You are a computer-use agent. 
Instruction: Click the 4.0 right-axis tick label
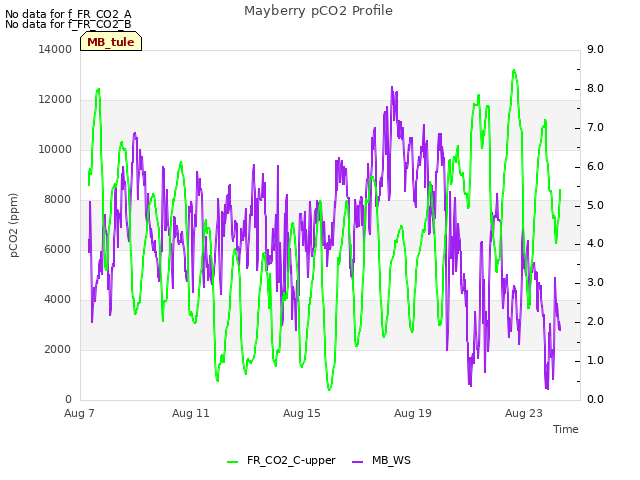pos(595,244)
